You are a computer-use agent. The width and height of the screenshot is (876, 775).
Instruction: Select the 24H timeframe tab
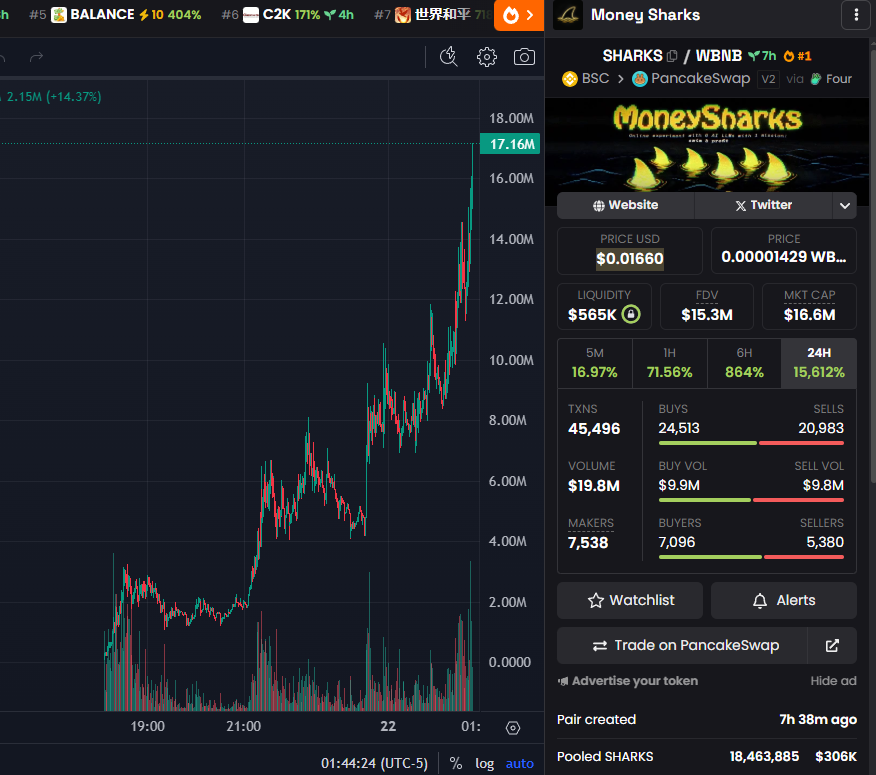click(x=818, y=363)
